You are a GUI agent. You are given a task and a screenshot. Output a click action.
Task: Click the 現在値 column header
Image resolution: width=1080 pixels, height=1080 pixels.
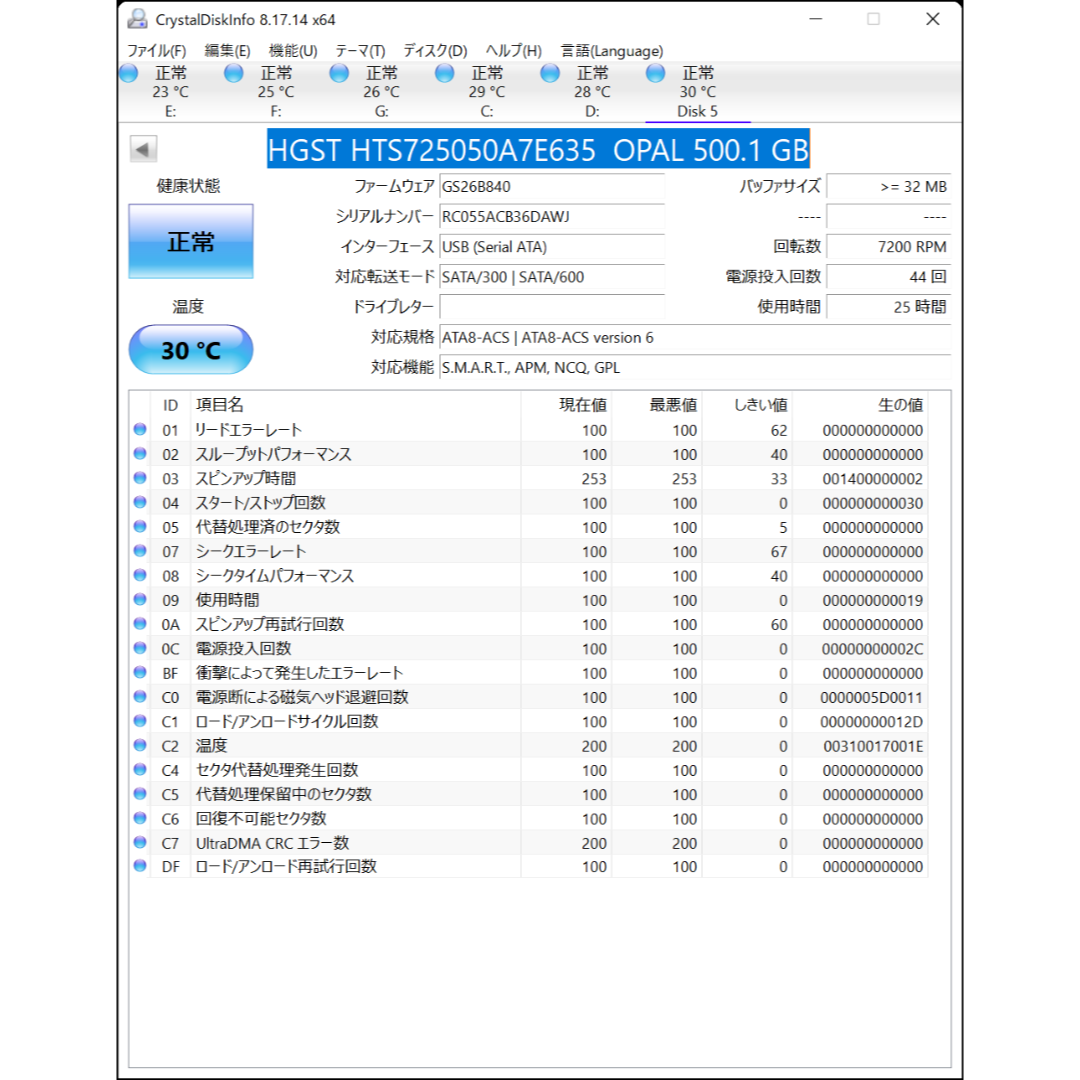(566, 405)
